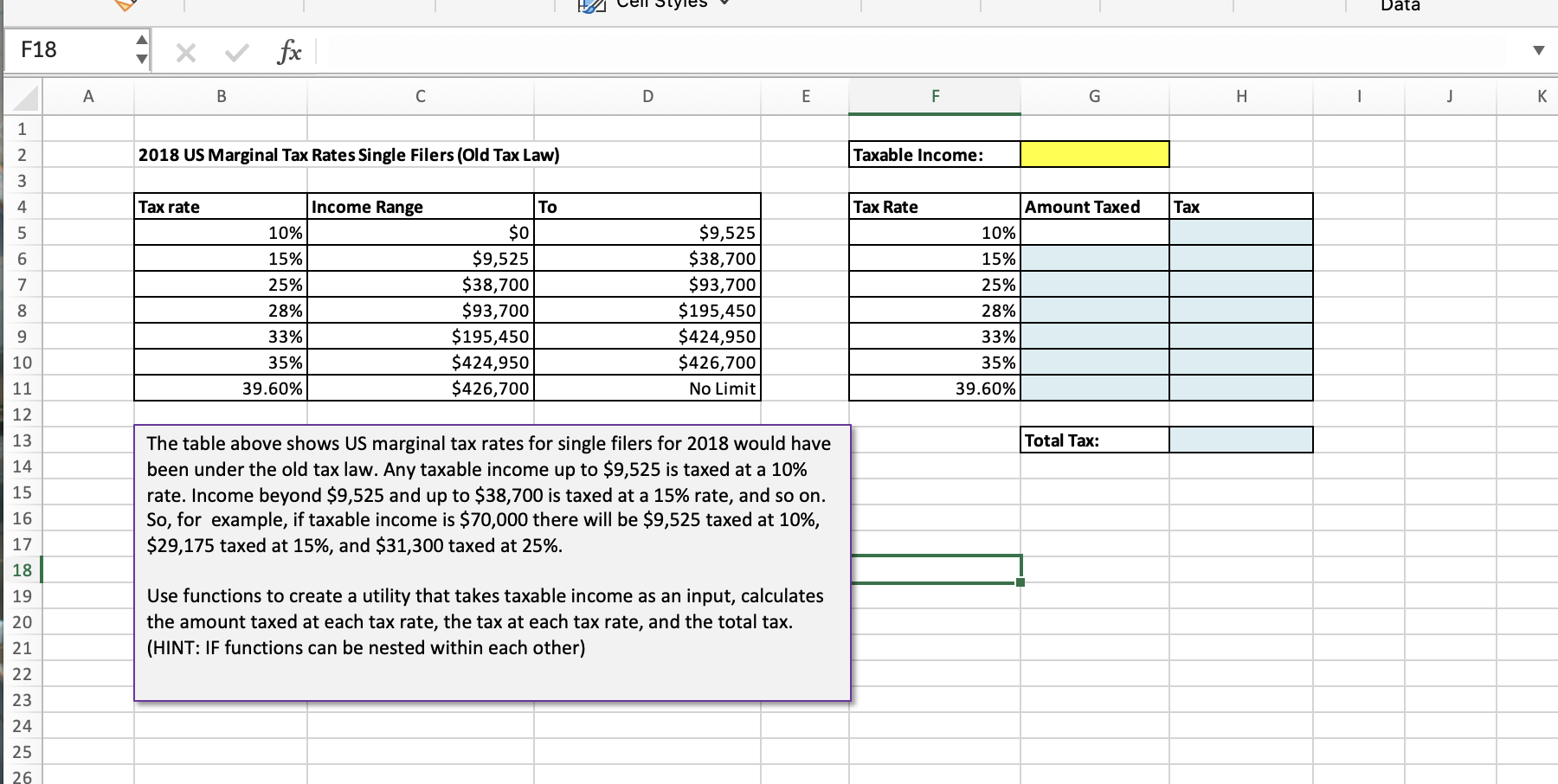Select the $9,525 cell in column D
Image resolution: width=1558 pixels, height=784 pixels.
[647, 233]
